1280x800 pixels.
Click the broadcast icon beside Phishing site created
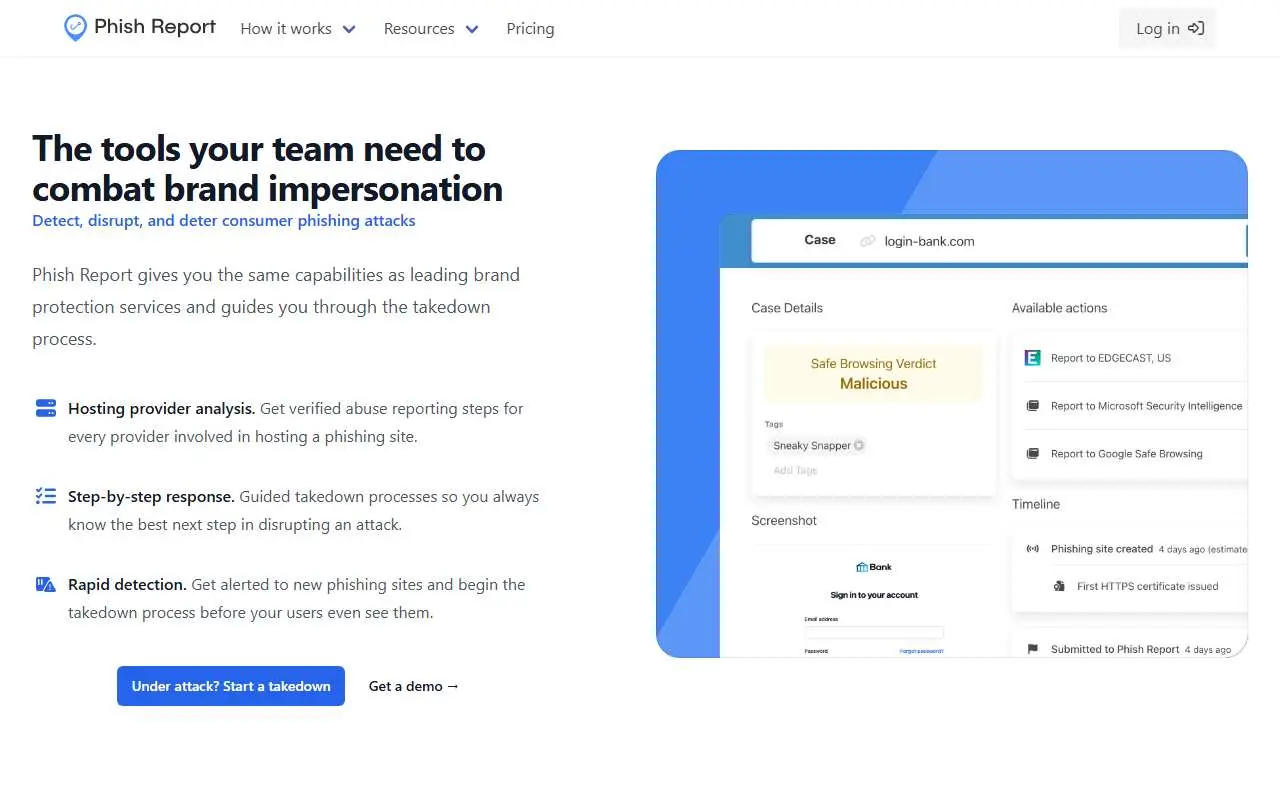click(x=1033, y=549)
